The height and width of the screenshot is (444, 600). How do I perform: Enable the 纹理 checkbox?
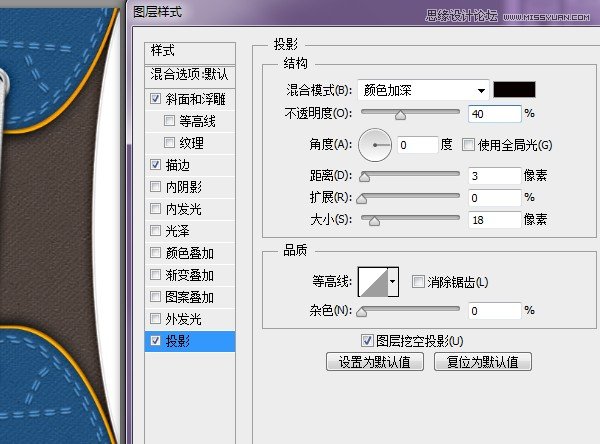pos(169,143)
